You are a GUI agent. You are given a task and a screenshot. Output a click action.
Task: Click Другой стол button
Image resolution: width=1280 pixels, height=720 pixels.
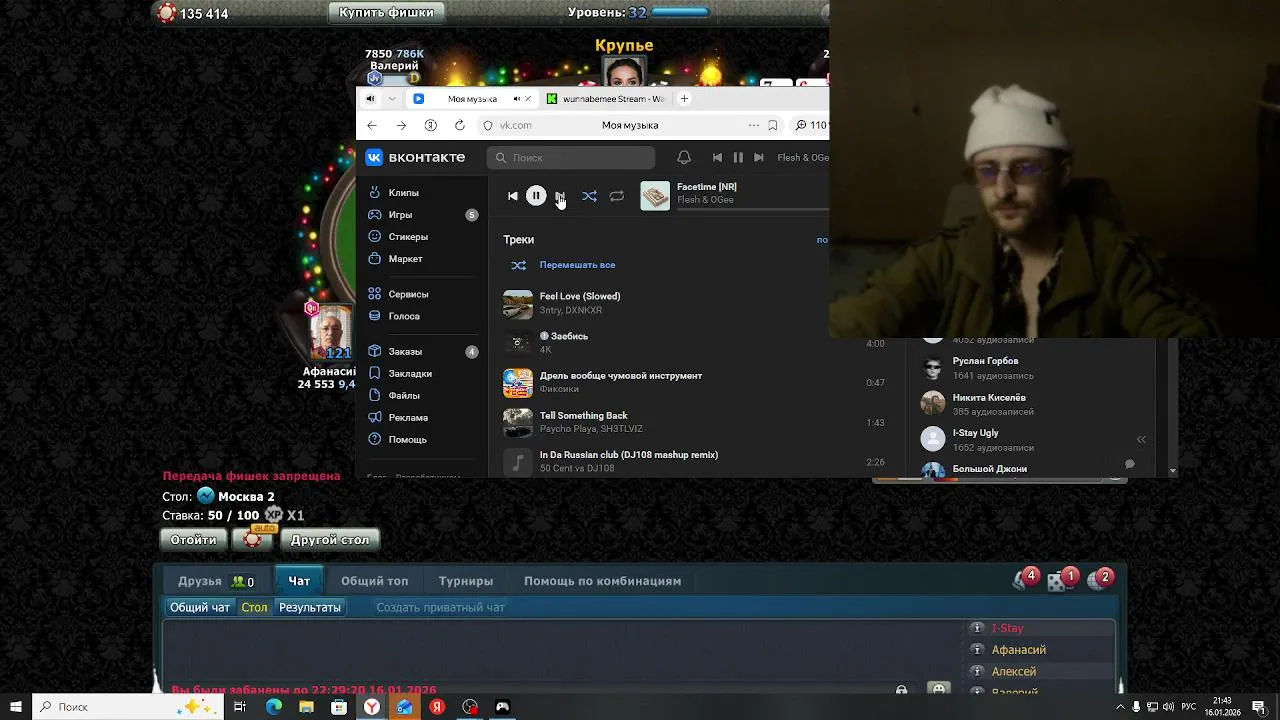click(x=330, y=540)
